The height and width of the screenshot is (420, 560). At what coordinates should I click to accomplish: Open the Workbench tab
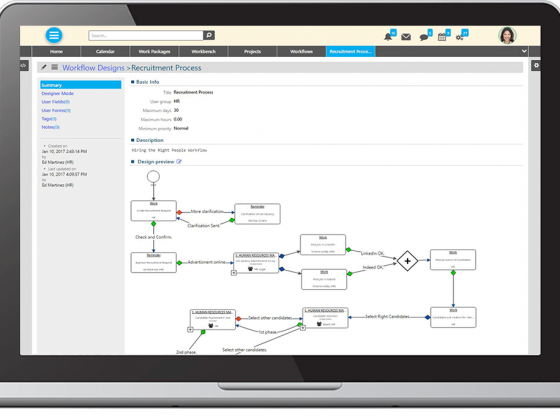coord(203,51)
